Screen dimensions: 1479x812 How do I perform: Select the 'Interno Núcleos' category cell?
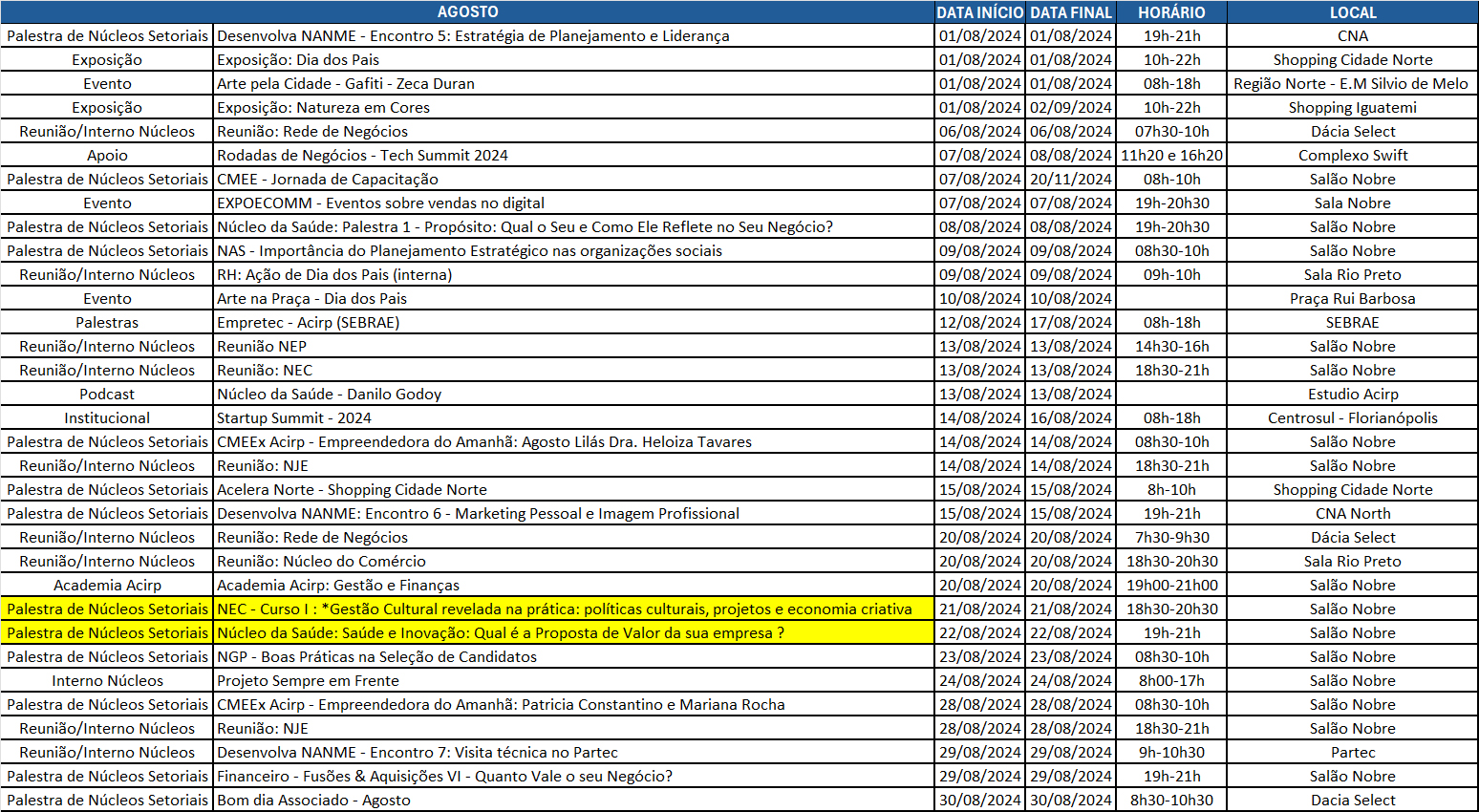pyautogui.click(x=107, y=680)
